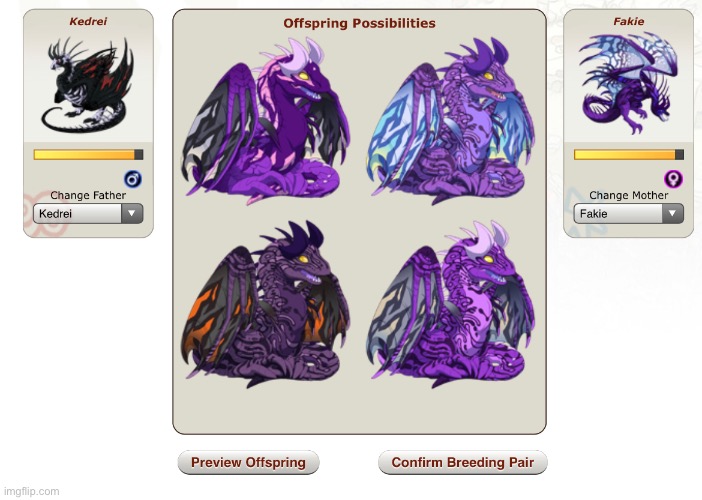The height and width of the screenshot is (500, 702).
Task: Select the offspring with black and grey wings
Action: click(265, 121)
